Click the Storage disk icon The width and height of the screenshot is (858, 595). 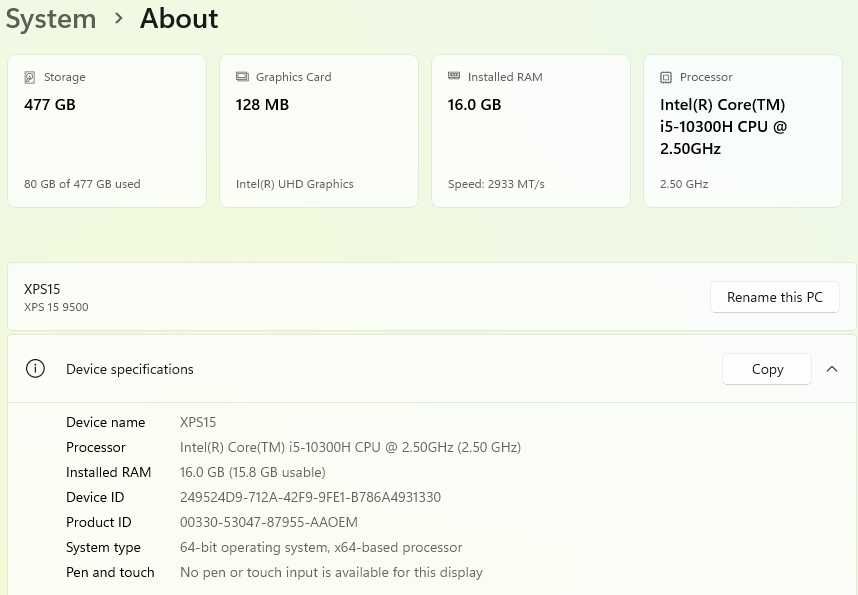coord(30,77)
